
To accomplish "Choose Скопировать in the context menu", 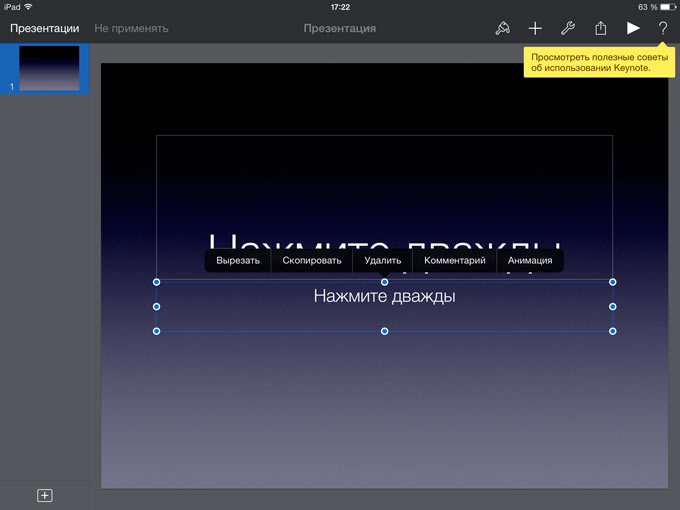I will coord(312,261).
